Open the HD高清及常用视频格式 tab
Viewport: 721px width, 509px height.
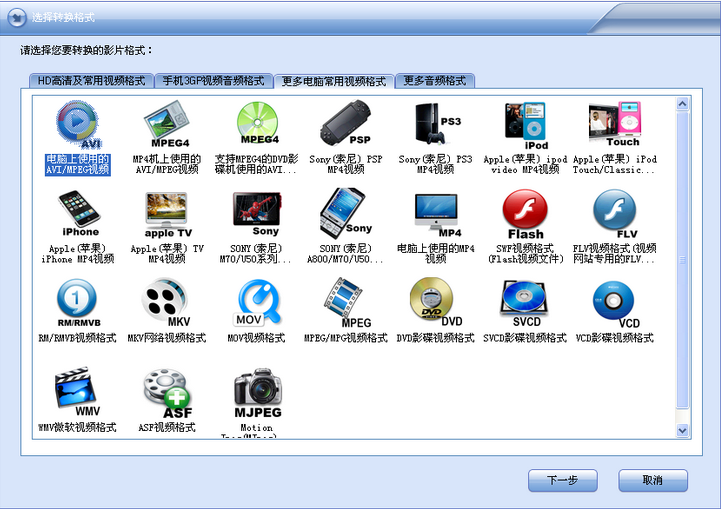coord(92,81)
